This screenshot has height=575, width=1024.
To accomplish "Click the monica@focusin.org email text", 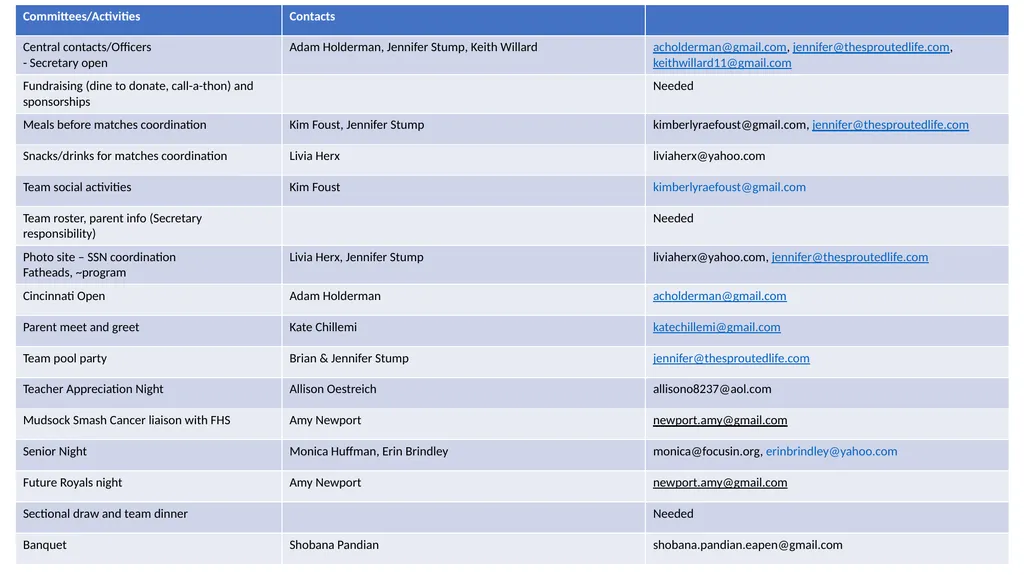I will click(707, 452).
